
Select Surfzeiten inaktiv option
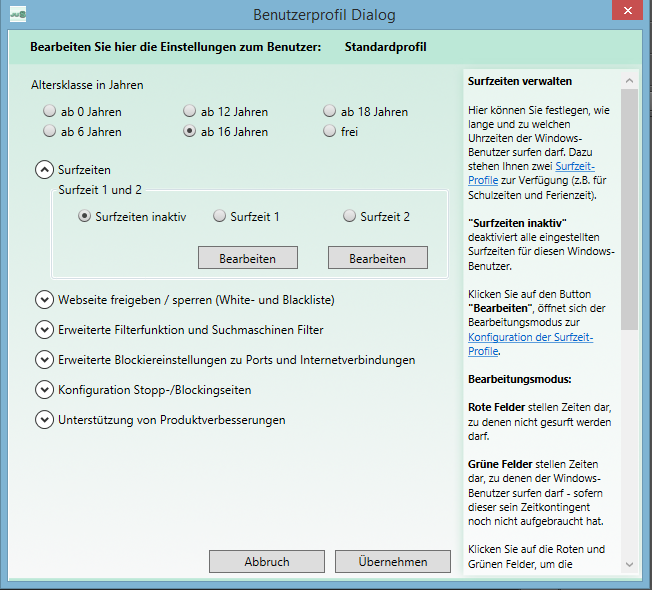click(85, 216)
